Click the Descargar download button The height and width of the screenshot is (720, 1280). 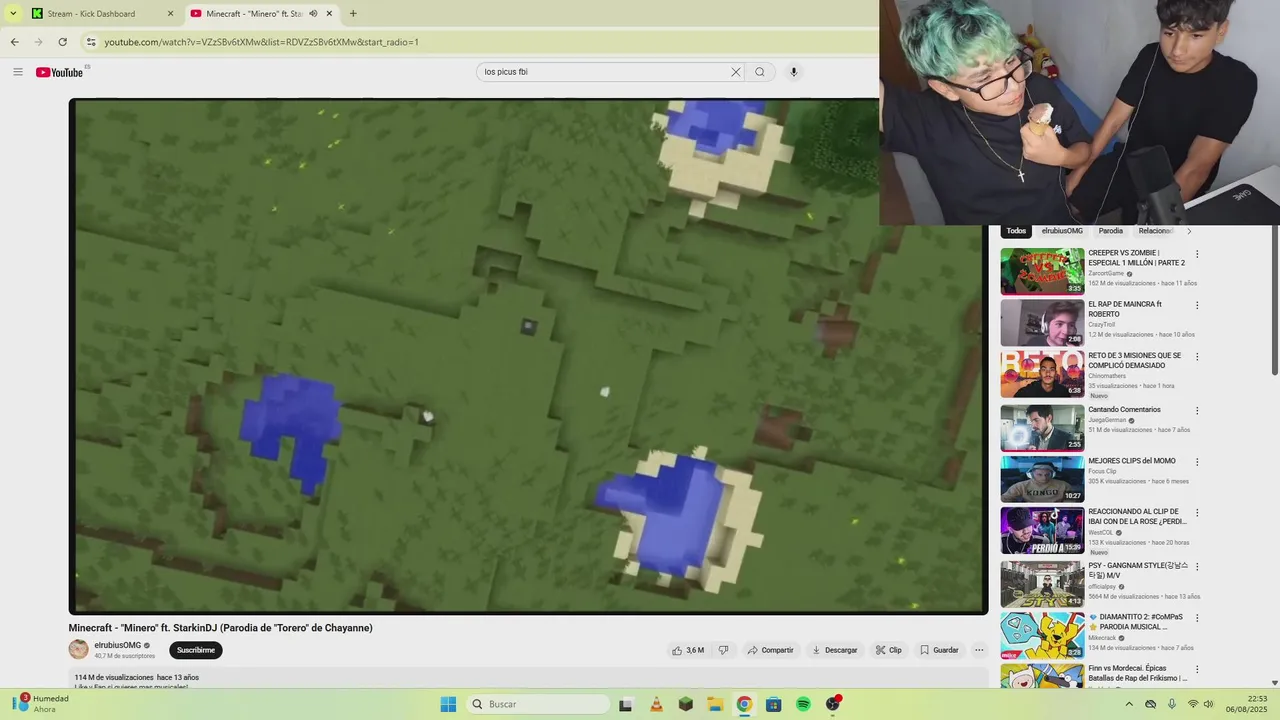[834, 650]
